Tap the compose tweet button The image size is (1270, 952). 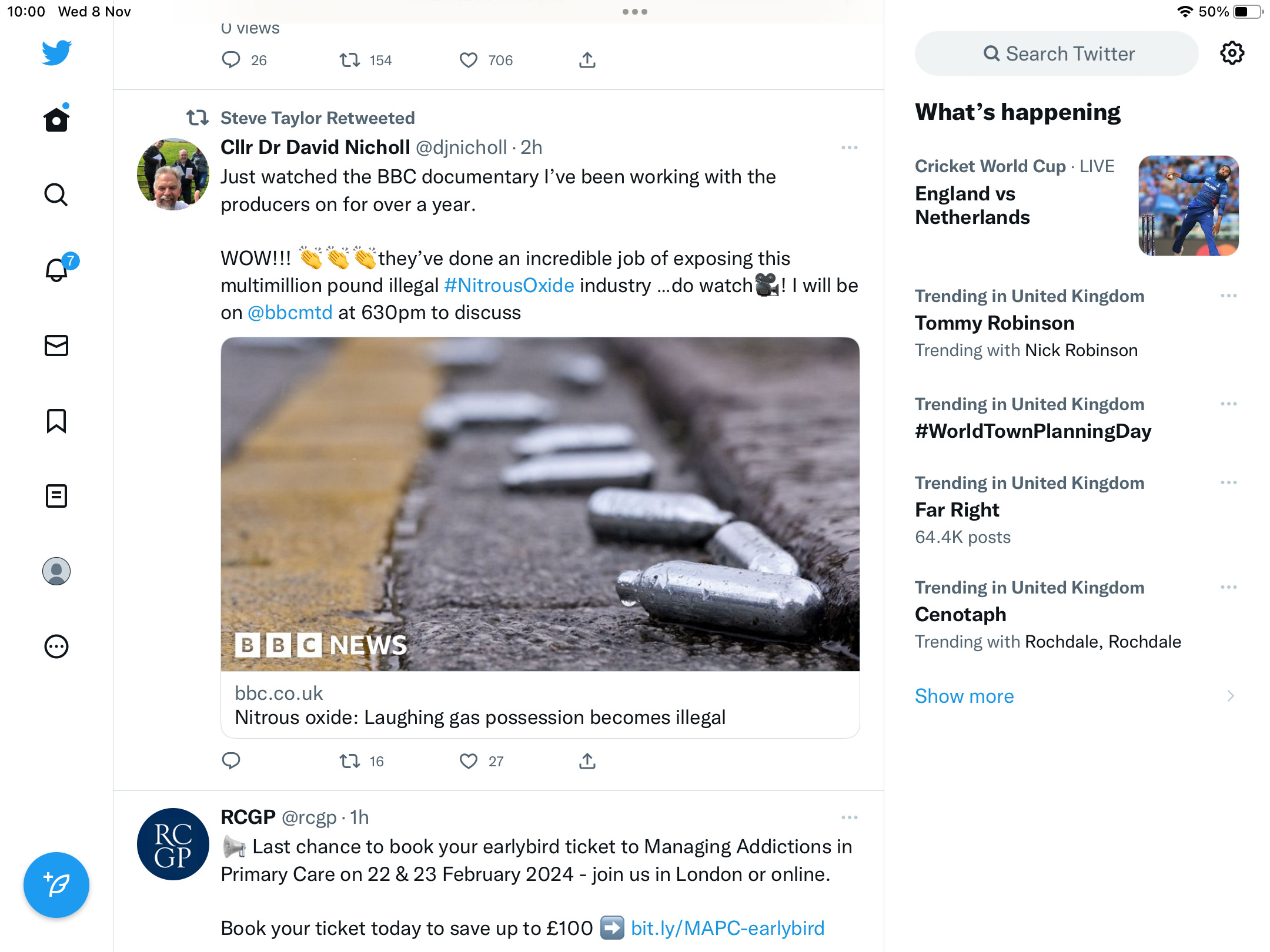tap(56, 884)
